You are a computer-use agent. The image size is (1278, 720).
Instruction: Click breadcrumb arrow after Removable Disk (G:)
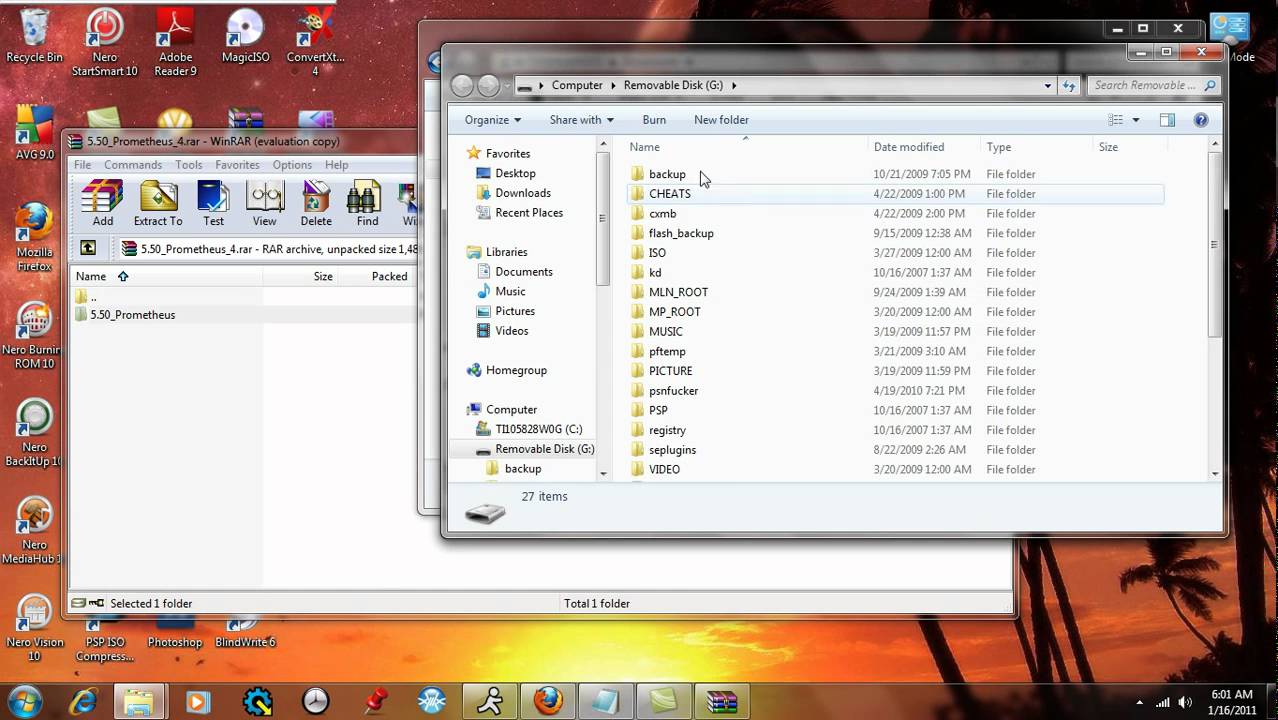pos(733,86)
